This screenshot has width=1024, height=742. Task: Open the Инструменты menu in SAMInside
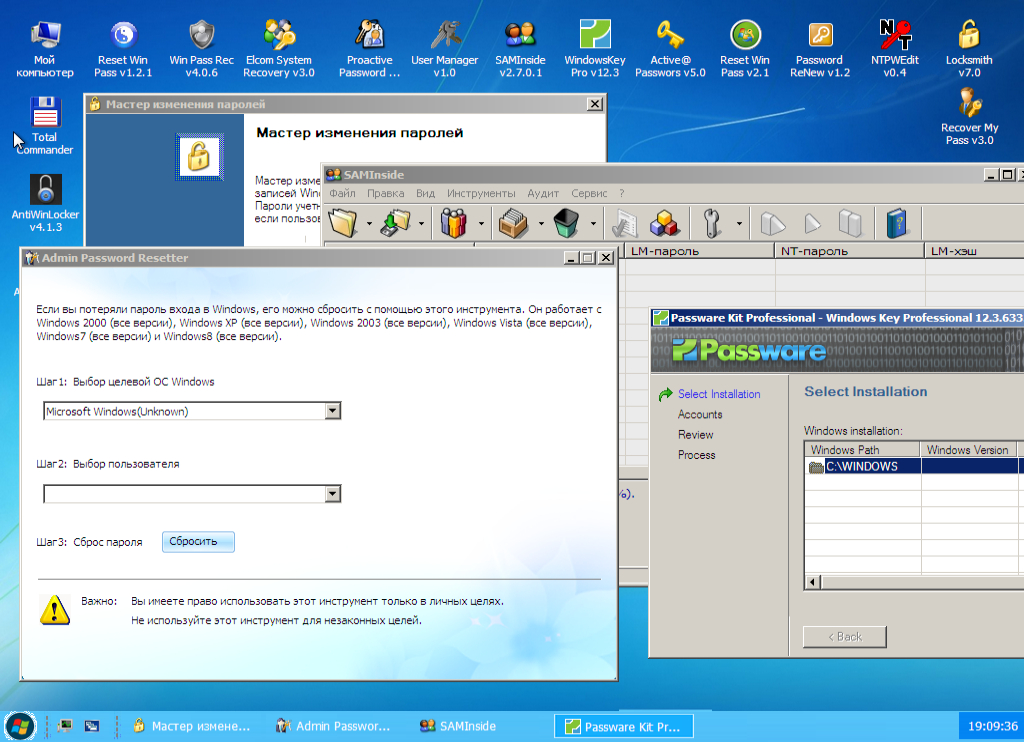tap(481, 193)
